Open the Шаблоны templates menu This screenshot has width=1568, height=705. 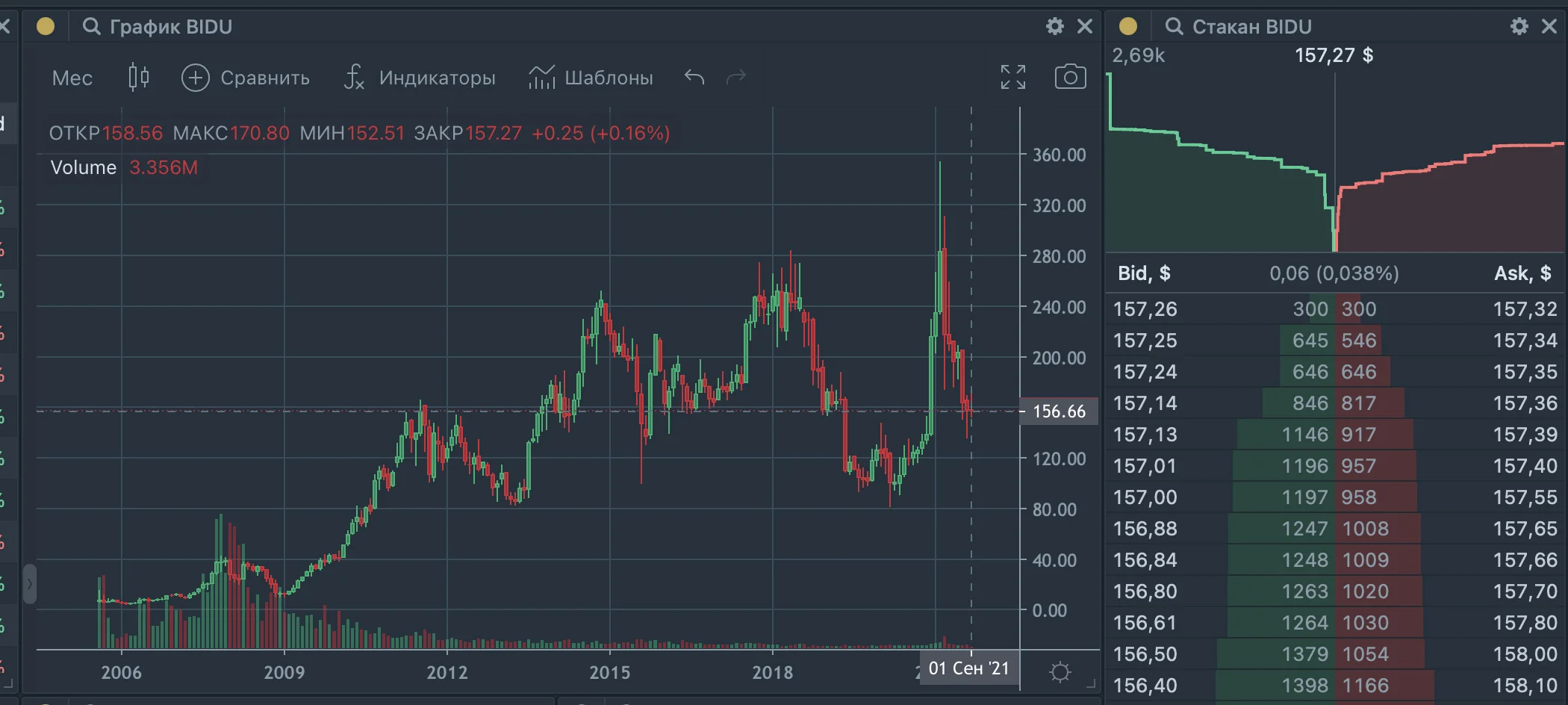(591, 78)
